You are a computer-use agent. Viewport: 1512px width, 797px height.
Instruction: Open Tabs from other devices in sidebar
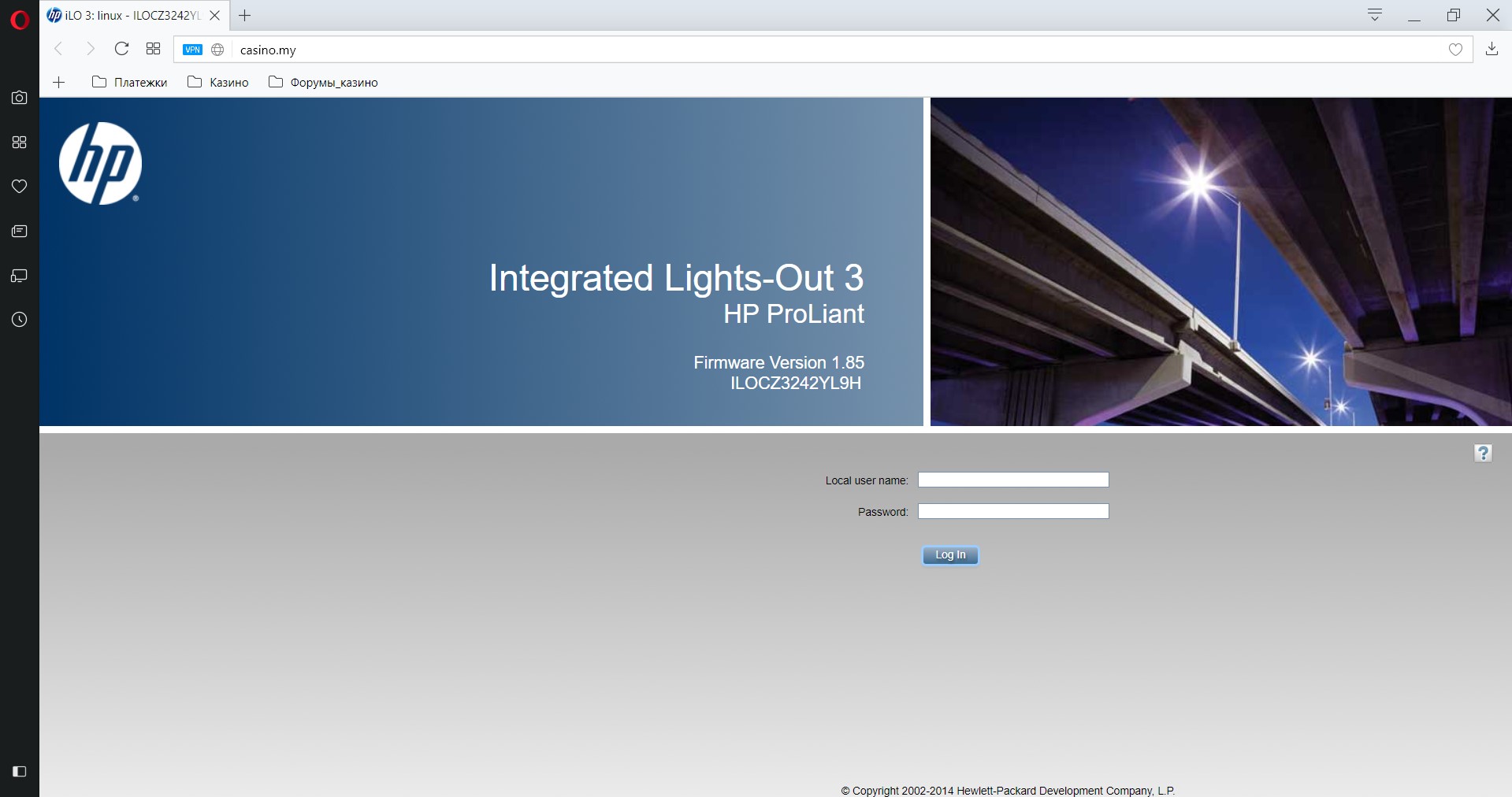click(20, 276)
